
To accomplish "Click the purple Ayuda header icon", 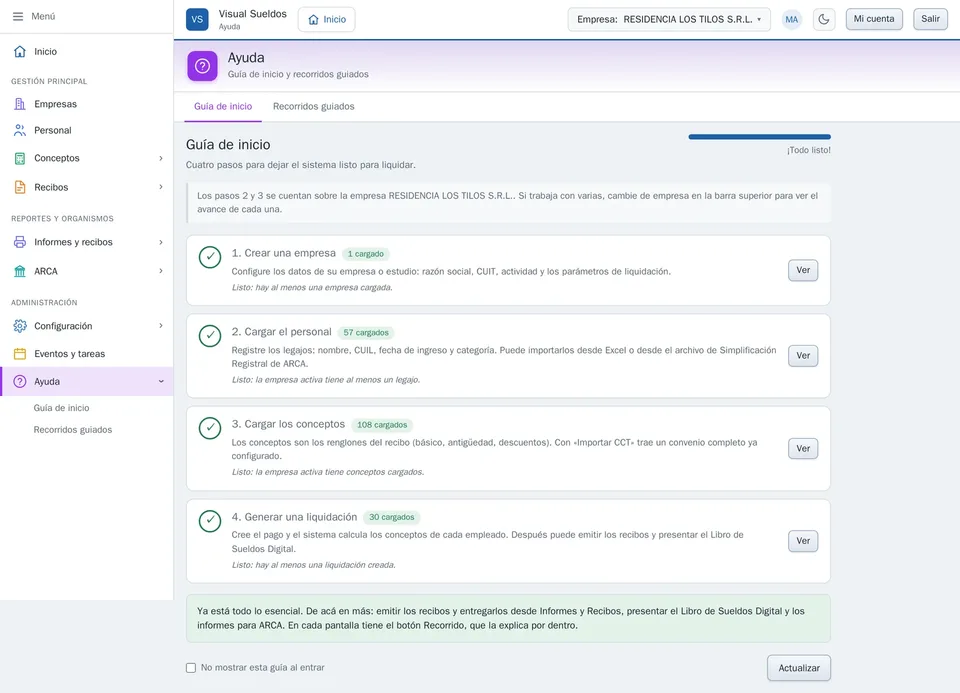I will [x=202, y=66].
